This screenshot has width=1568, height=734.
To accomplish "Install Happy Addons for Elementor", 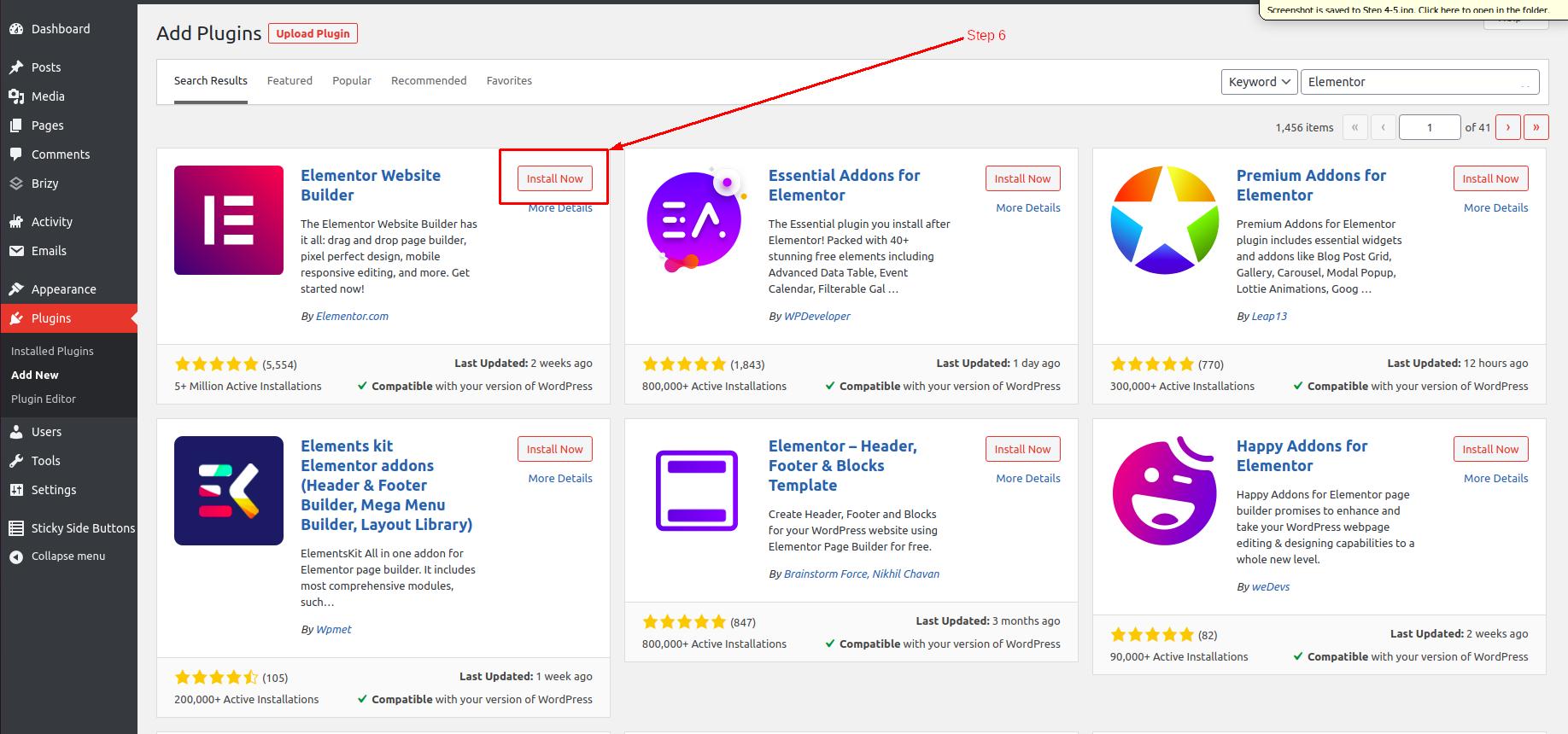I will (1490, 449).
